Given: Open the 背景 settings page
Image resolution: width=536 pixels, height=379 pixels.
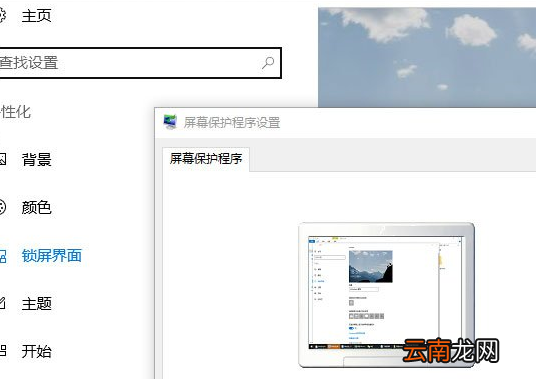Looking at the screenshot, I should pyautogui.click(x=36, y=160).
